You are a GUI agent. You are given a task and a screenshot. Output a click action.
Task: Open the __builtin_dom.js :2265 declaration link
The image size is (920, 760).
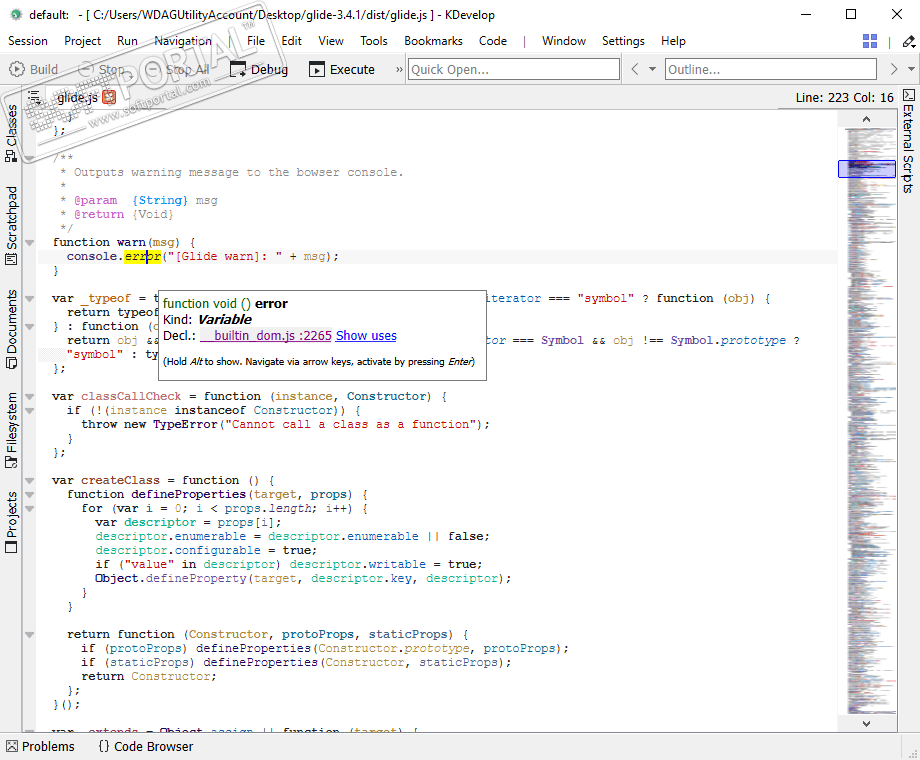pyautogui.click(x=265, y=336)
